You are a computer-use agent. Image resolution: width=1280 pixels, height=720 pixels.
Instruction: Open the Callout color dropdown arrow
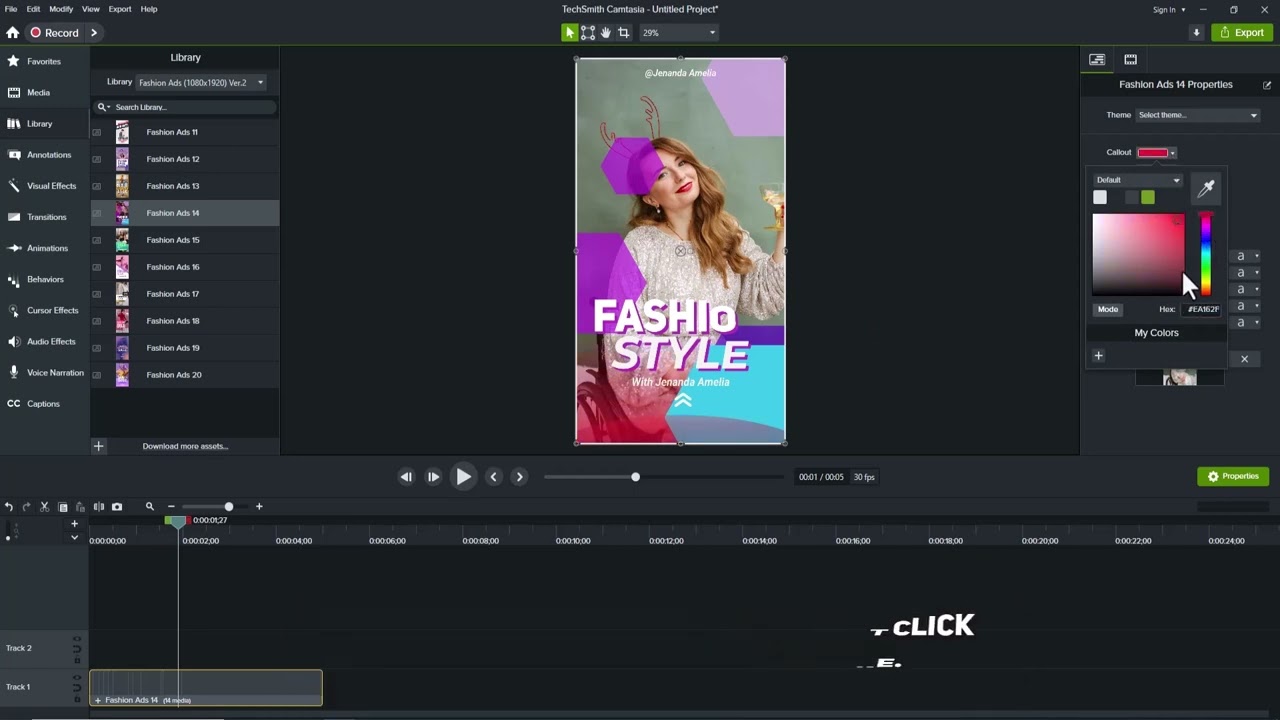(1172, 153)
